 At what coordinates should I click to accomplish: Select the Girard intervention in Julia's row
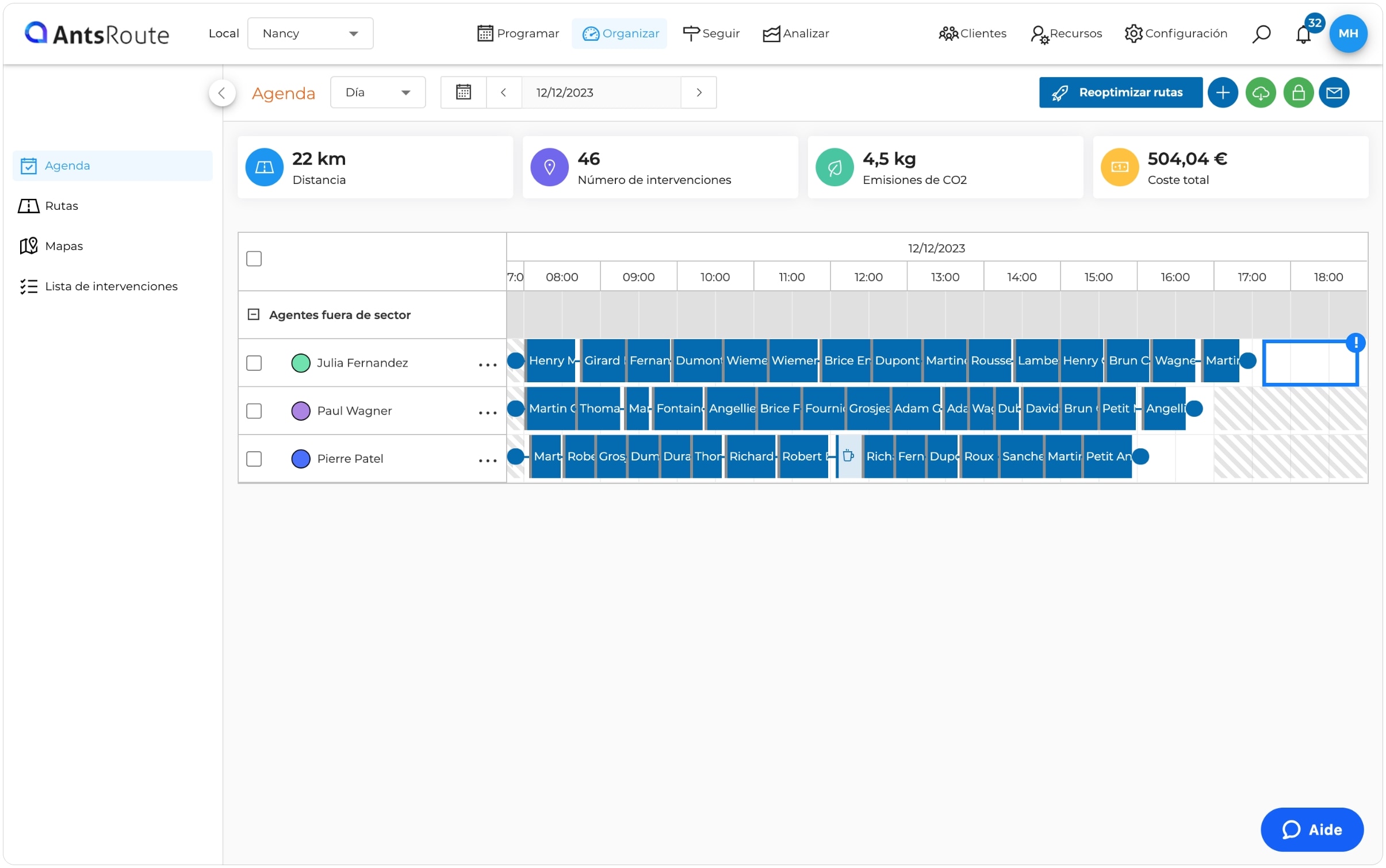point(603,361)
